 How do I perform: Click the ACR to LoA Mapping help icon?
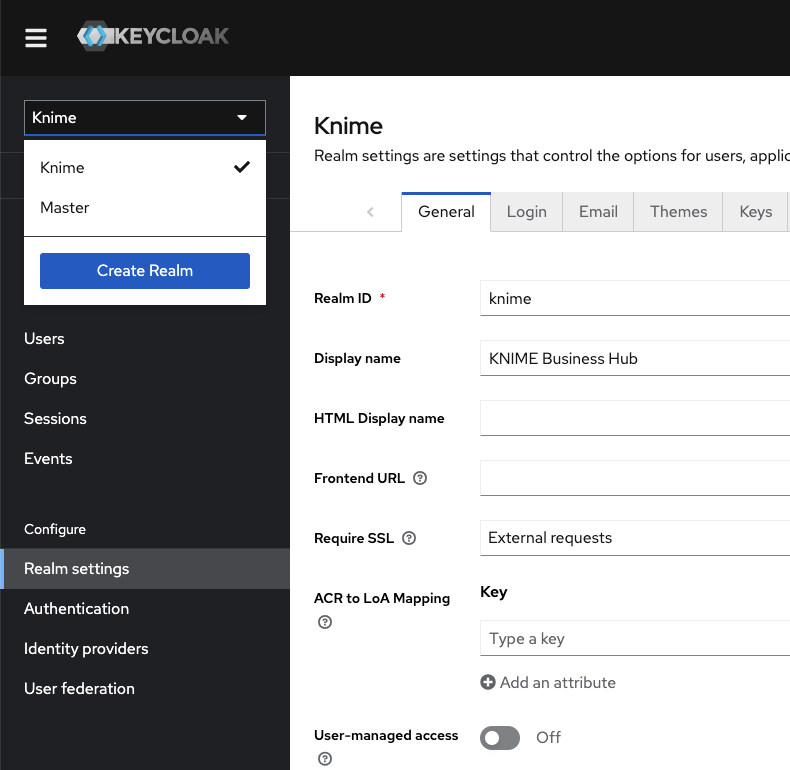pos(324,622)
